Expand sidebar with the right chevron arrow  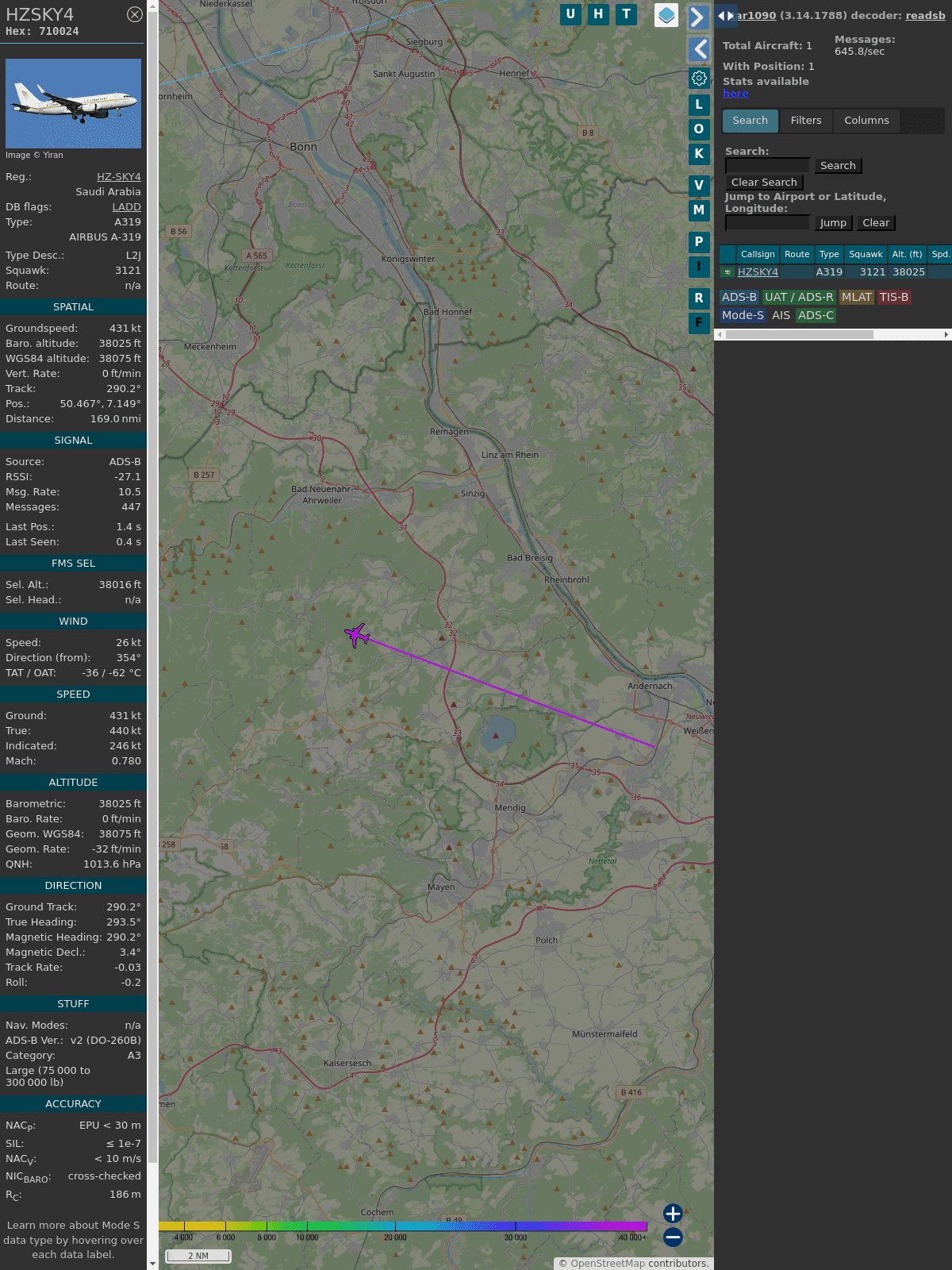click(697, 17)
